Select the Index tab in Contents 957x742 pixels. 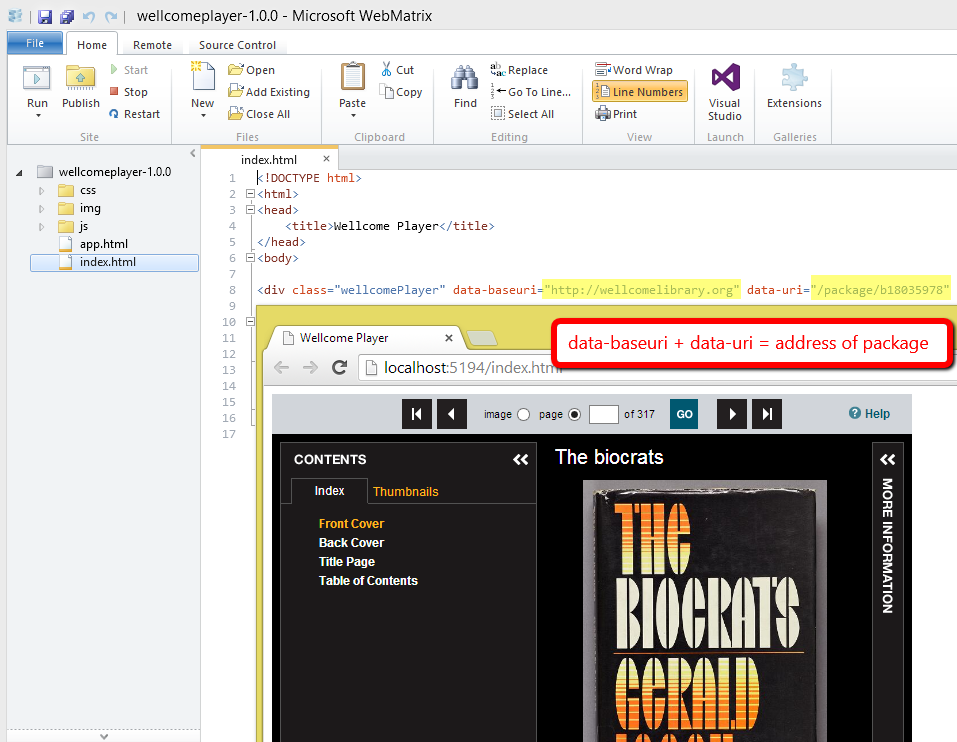click(x=330, y=491)
